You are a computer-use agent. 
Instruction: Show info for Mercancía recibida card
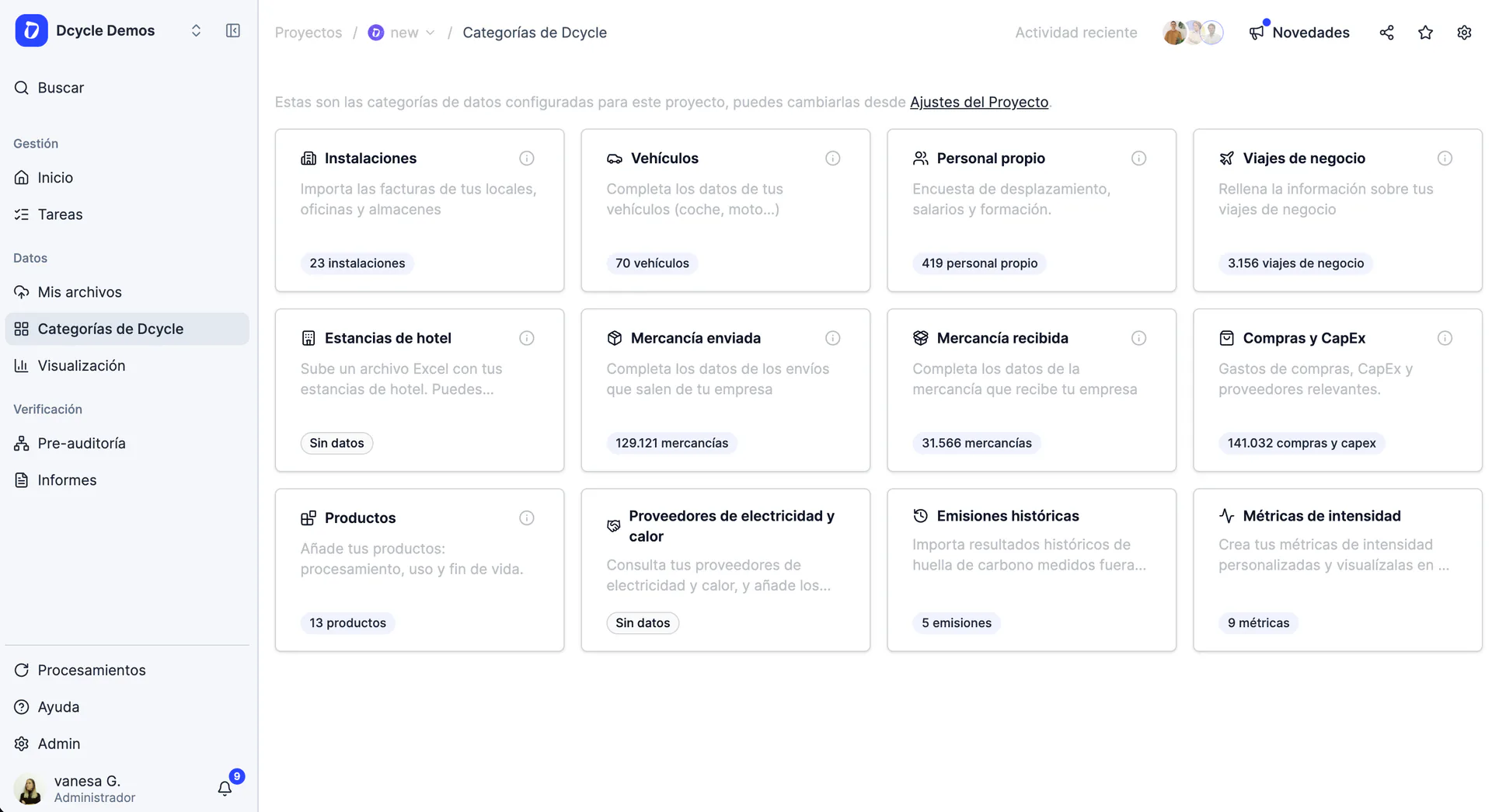point(1139,338)
